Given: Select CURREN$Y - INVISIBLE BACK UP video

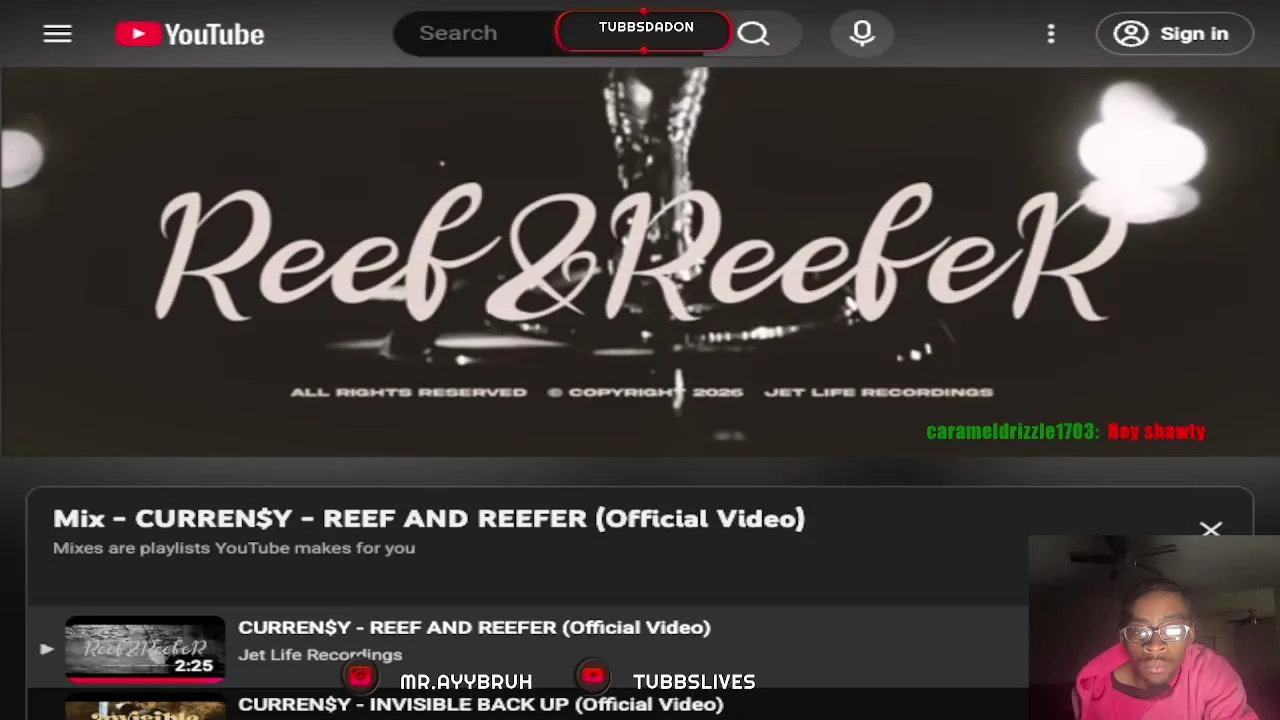Looking at the screenshot, I should point(480,705).
